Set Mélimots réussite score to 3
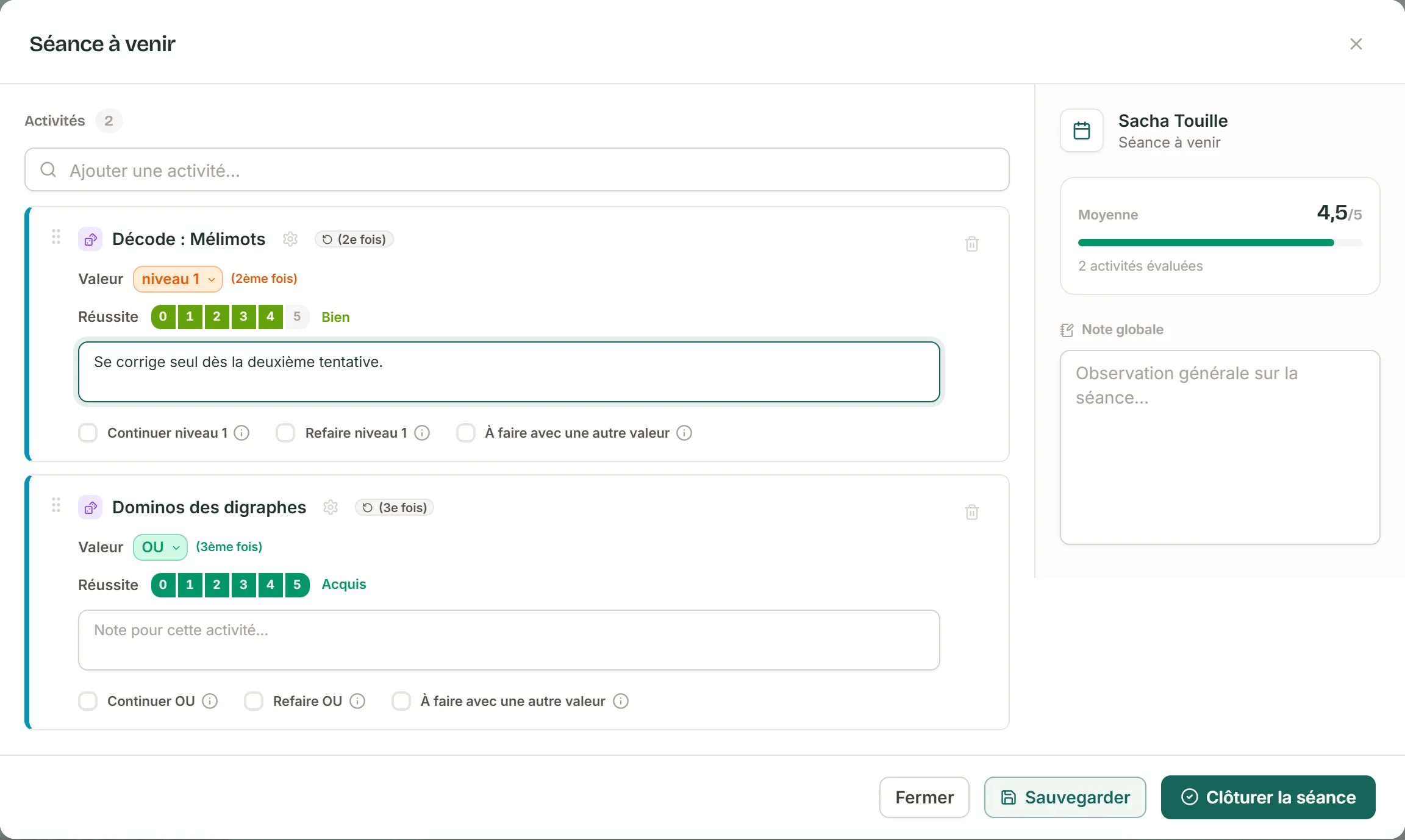Screen dimensions: 1405x840 [243, 316]
